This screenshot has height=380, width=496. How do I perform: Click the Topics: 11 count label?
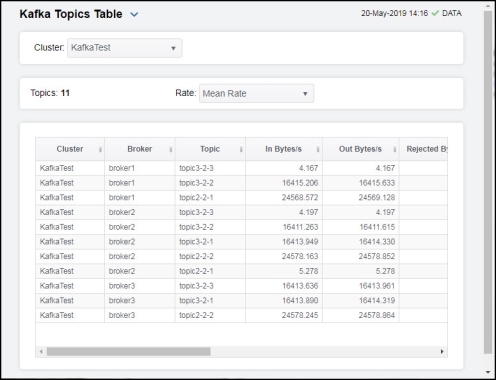(x=50, y=93)
